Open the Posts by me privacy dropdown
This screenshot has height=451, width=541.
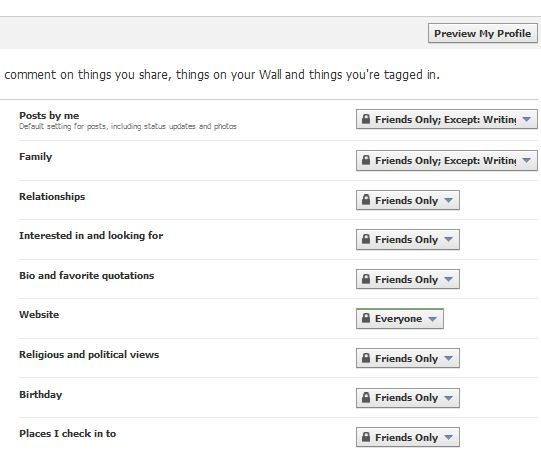[447, 119]
